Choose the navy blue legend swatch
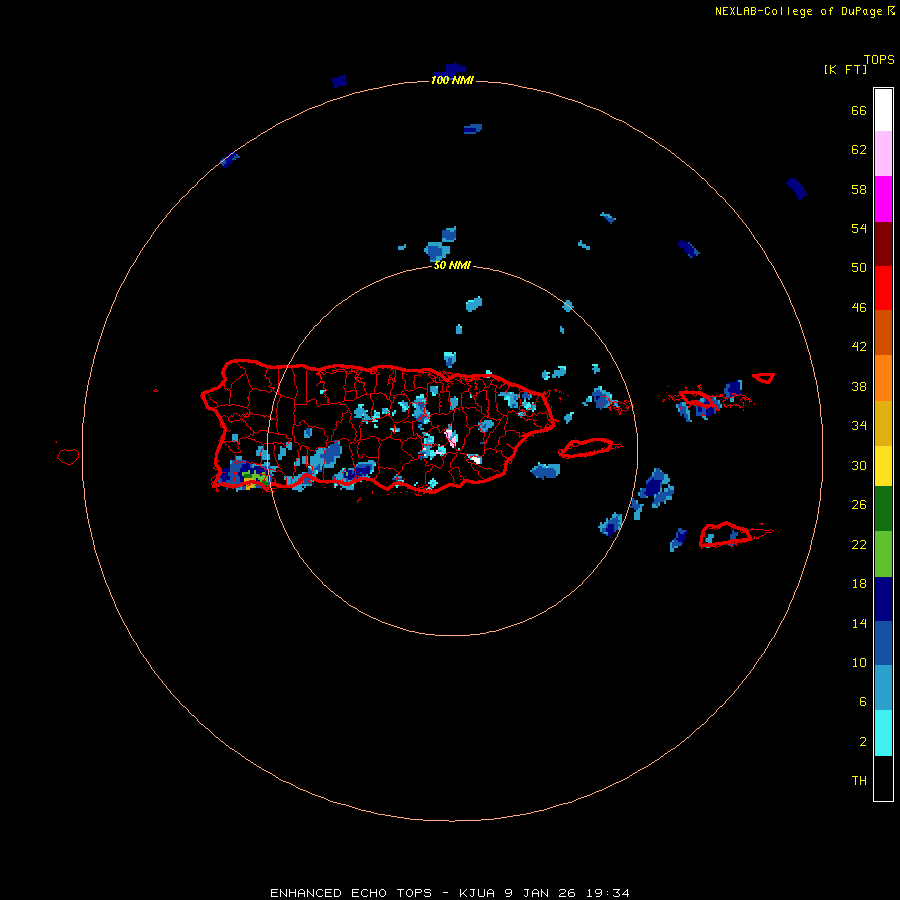Image resolution: width=900 pixels, height=900 pixels. (x=883, y=599)
